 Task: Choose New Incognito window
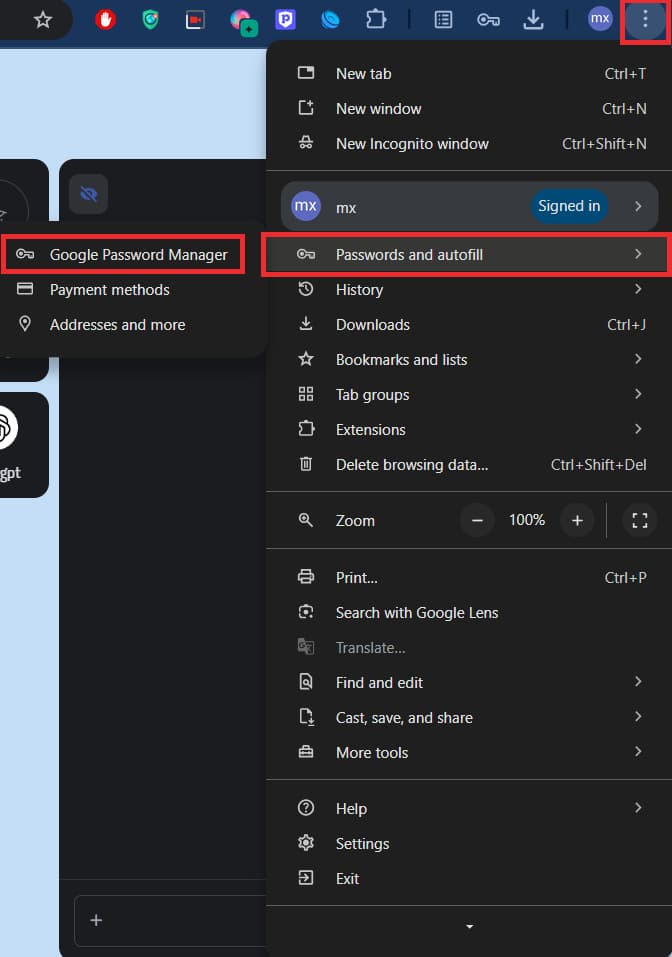click(x=469, y=143)
